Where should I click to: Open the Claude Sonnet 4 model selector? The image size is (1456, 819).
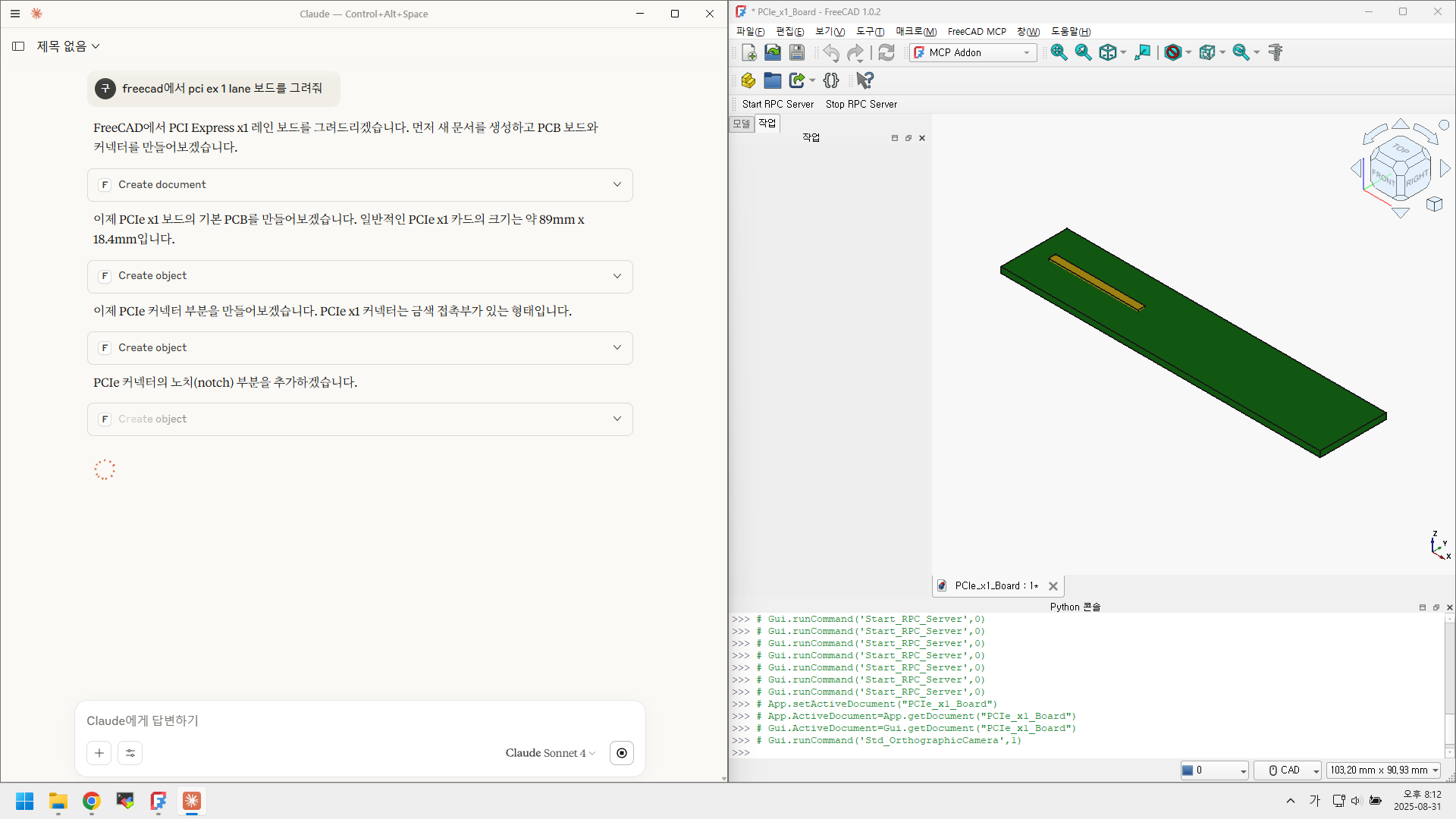point(550,753)
